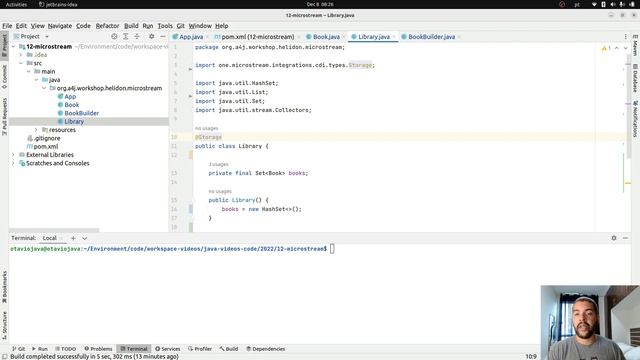Open the Notifications tool window
This screenshot has height=360, width=640.
coord(635,119)
